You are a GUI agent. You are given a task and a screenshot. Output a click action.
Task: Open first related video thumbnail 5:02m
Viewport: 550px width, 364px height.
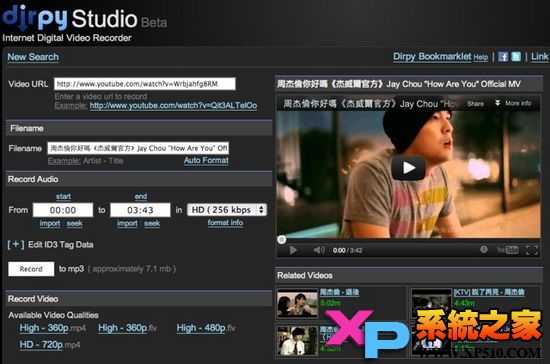coord(297,303)
